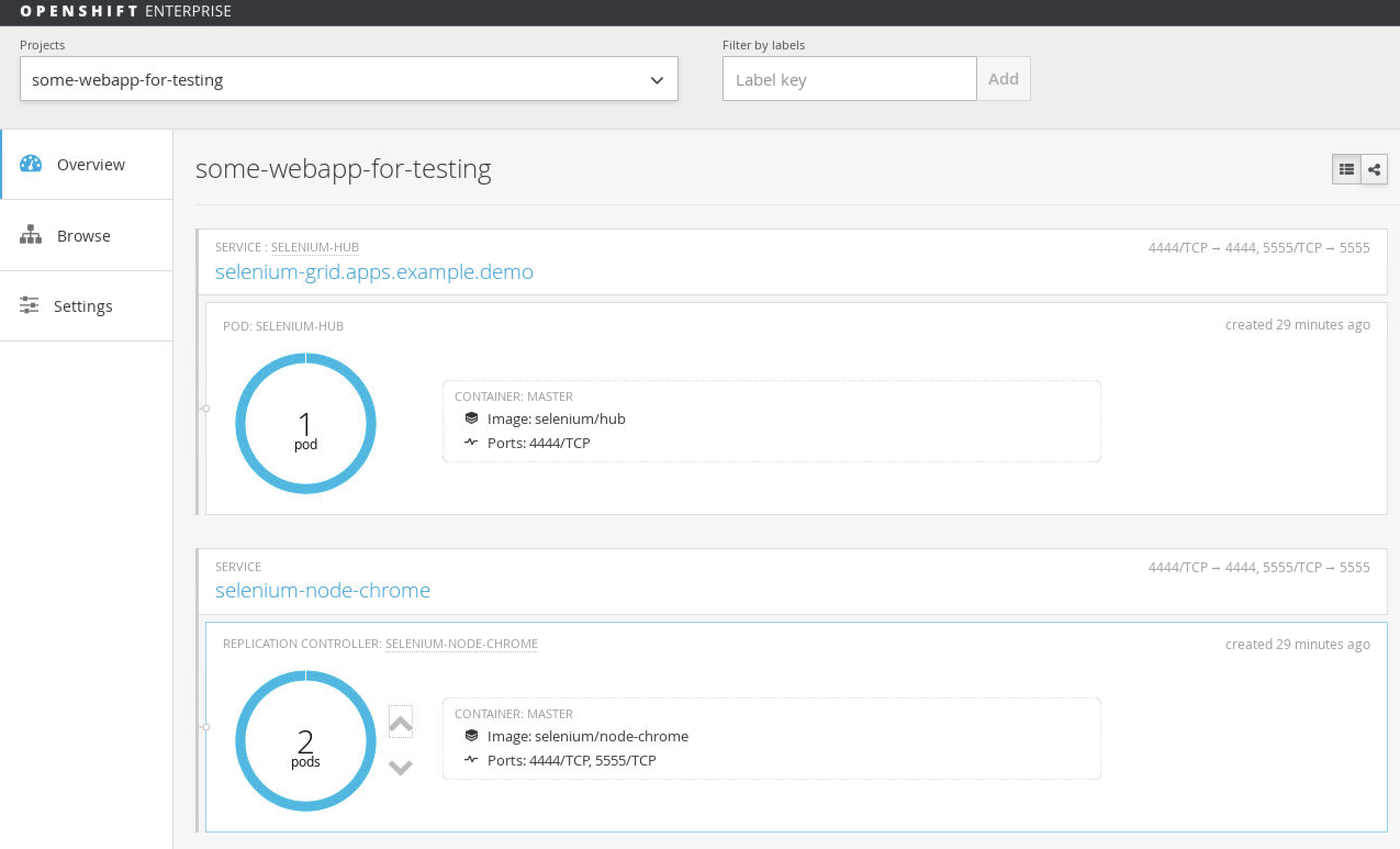The width and height of the screenshot is (1400, 849).
Task: Click the selenium/node-chrome image layers icon
Action: click(x=471, y=736)
